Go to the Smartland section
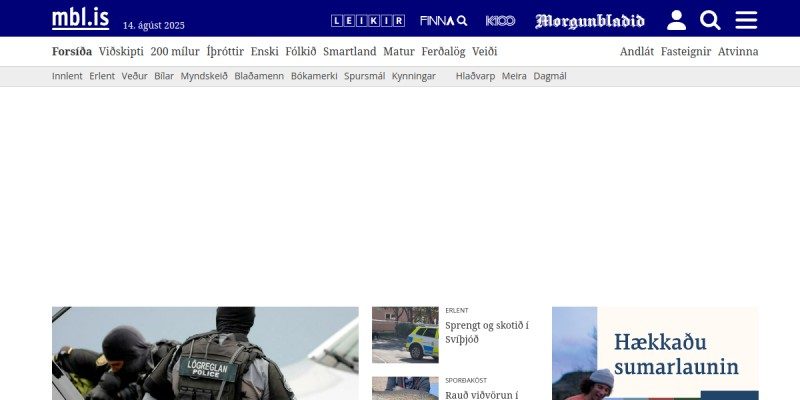This screenshot has height=400, width=800. (349, 52)
